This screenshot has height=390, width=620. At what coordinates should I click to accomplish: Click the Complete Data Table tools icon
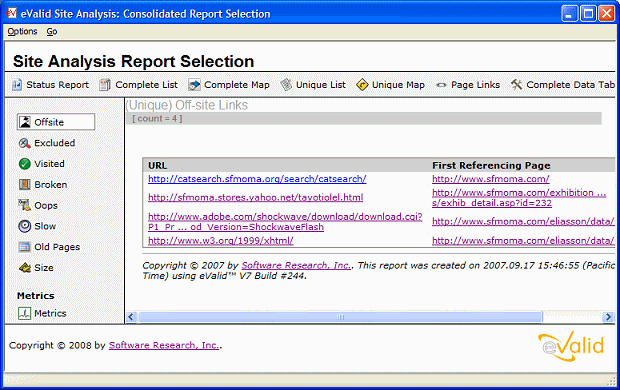tap(516, 85)
